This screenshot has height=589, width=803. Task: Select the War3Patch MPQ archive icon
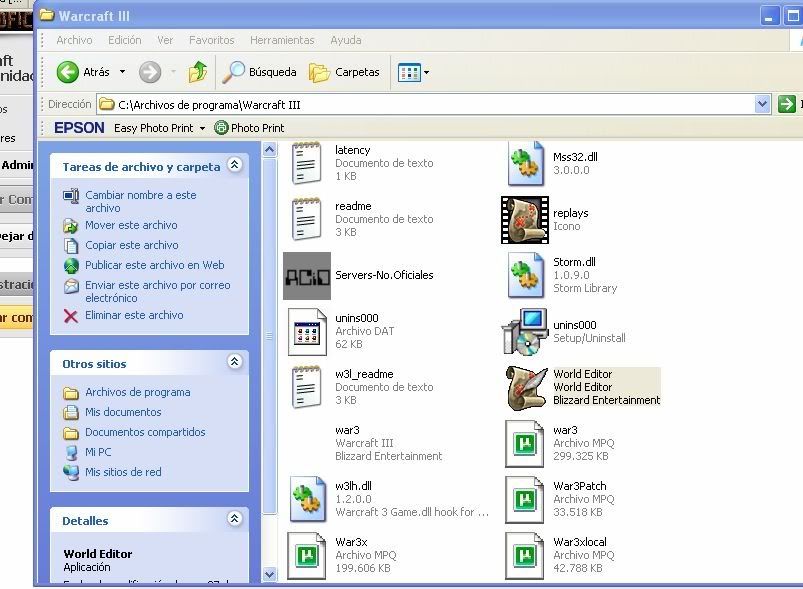tap(524, 500)
